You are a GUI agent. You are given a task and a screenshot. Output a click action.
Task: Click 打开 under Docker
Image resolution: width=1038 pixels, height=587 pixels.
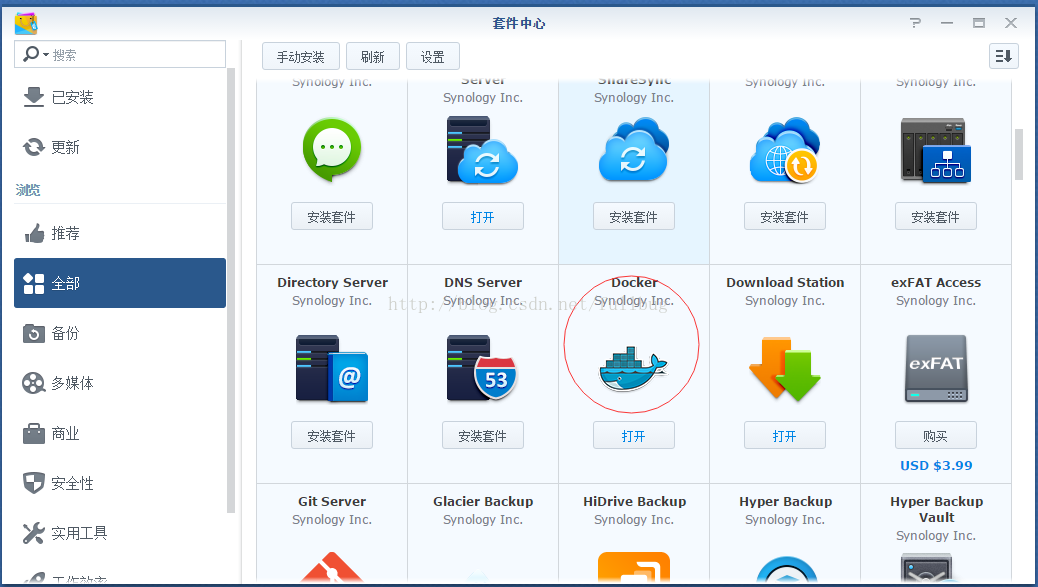pyautogui.click(x=633, y=434)
